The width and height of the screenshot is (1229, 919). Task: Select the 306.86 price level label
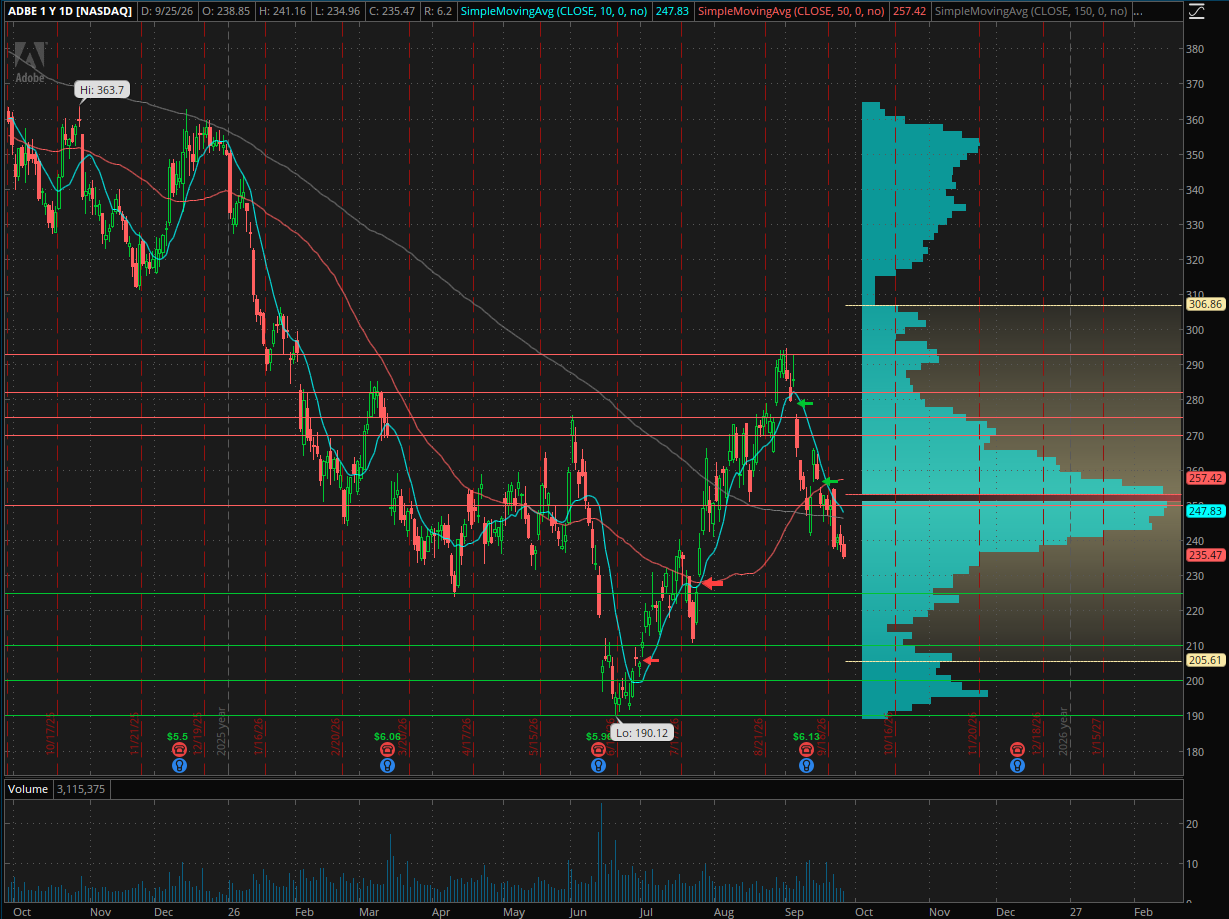[1205, 304]
